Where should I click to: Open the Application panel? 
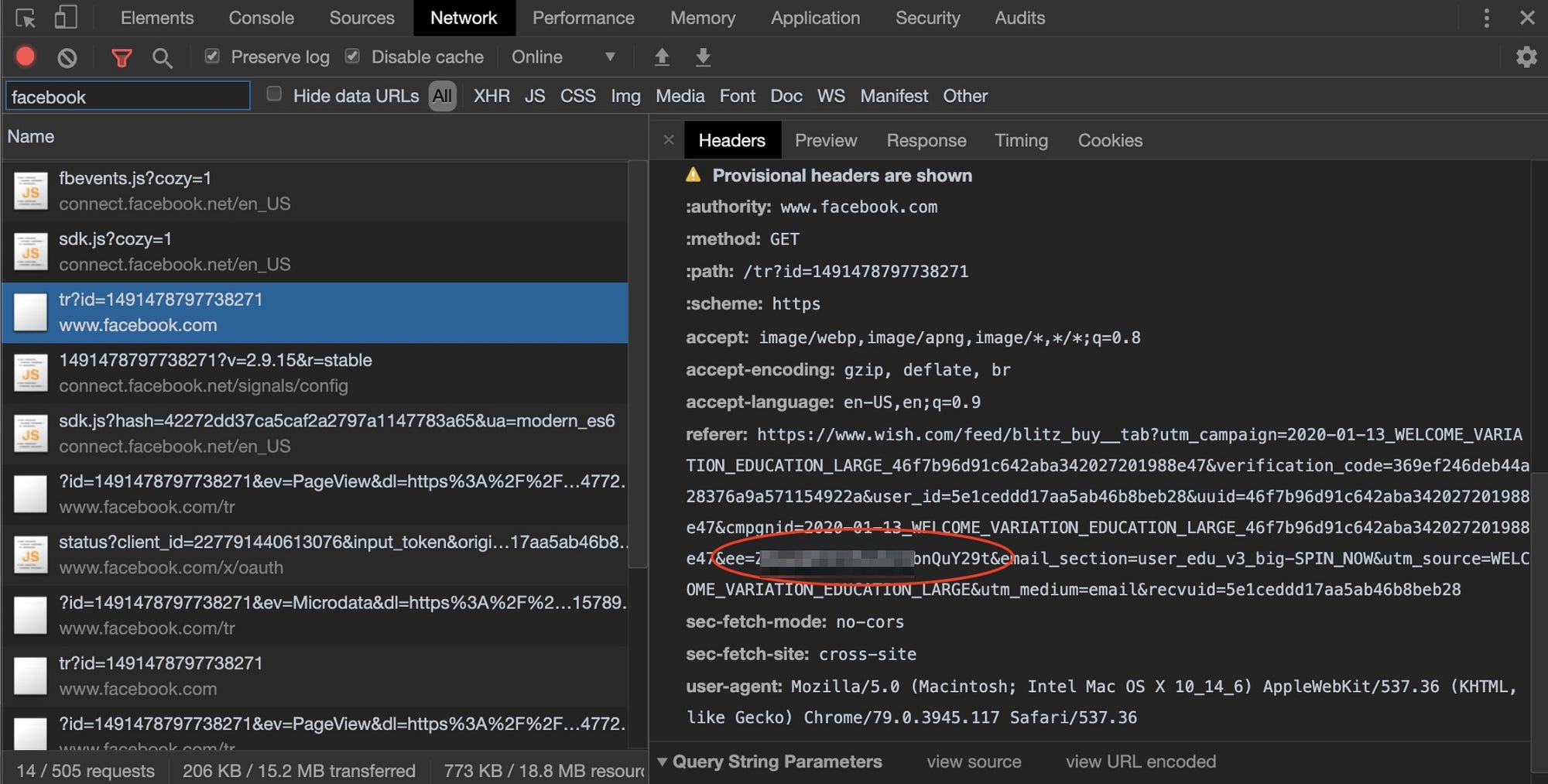(815, 18)
